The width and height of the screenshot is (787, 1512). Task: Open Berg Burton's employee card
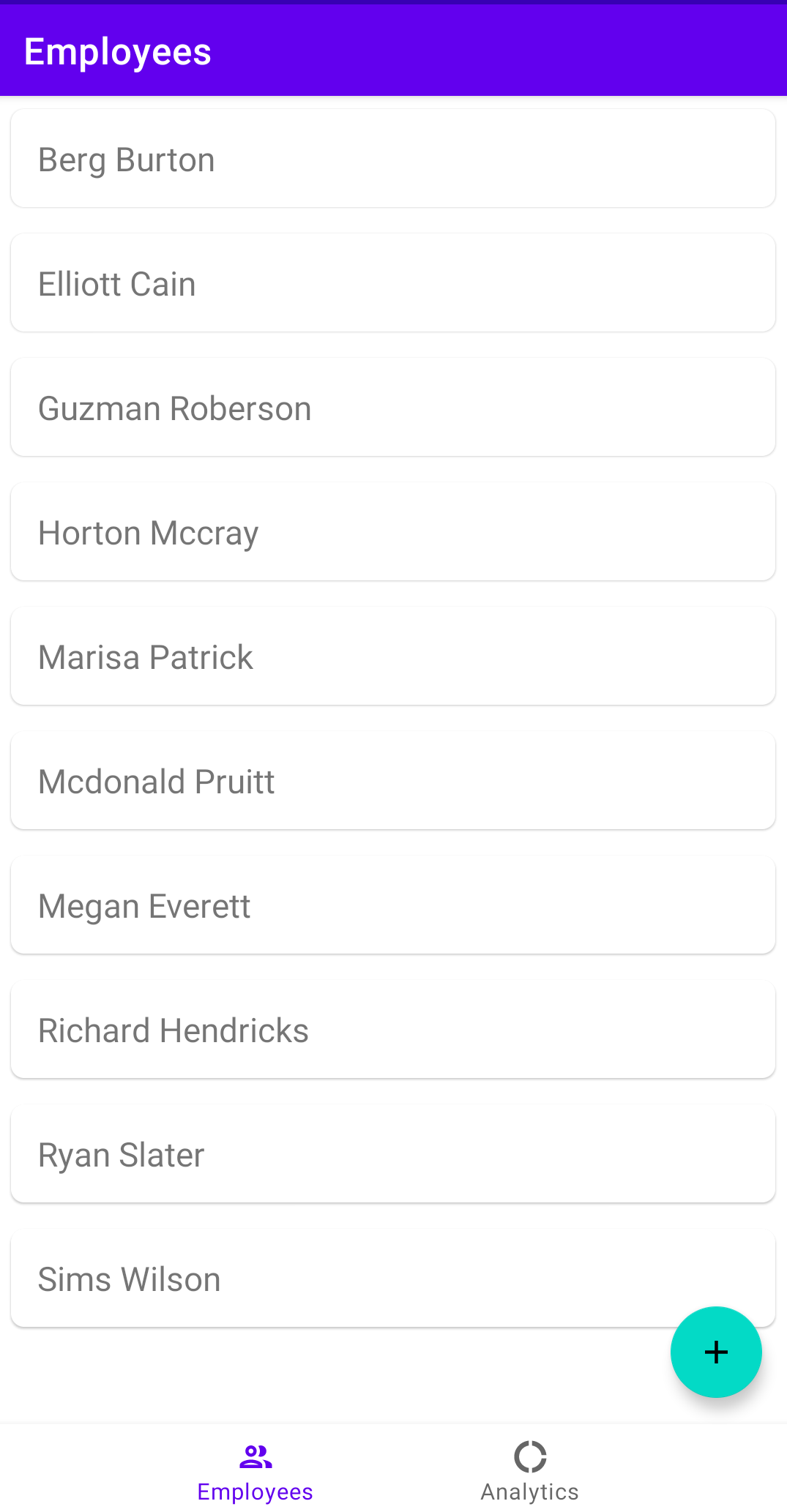393,158
